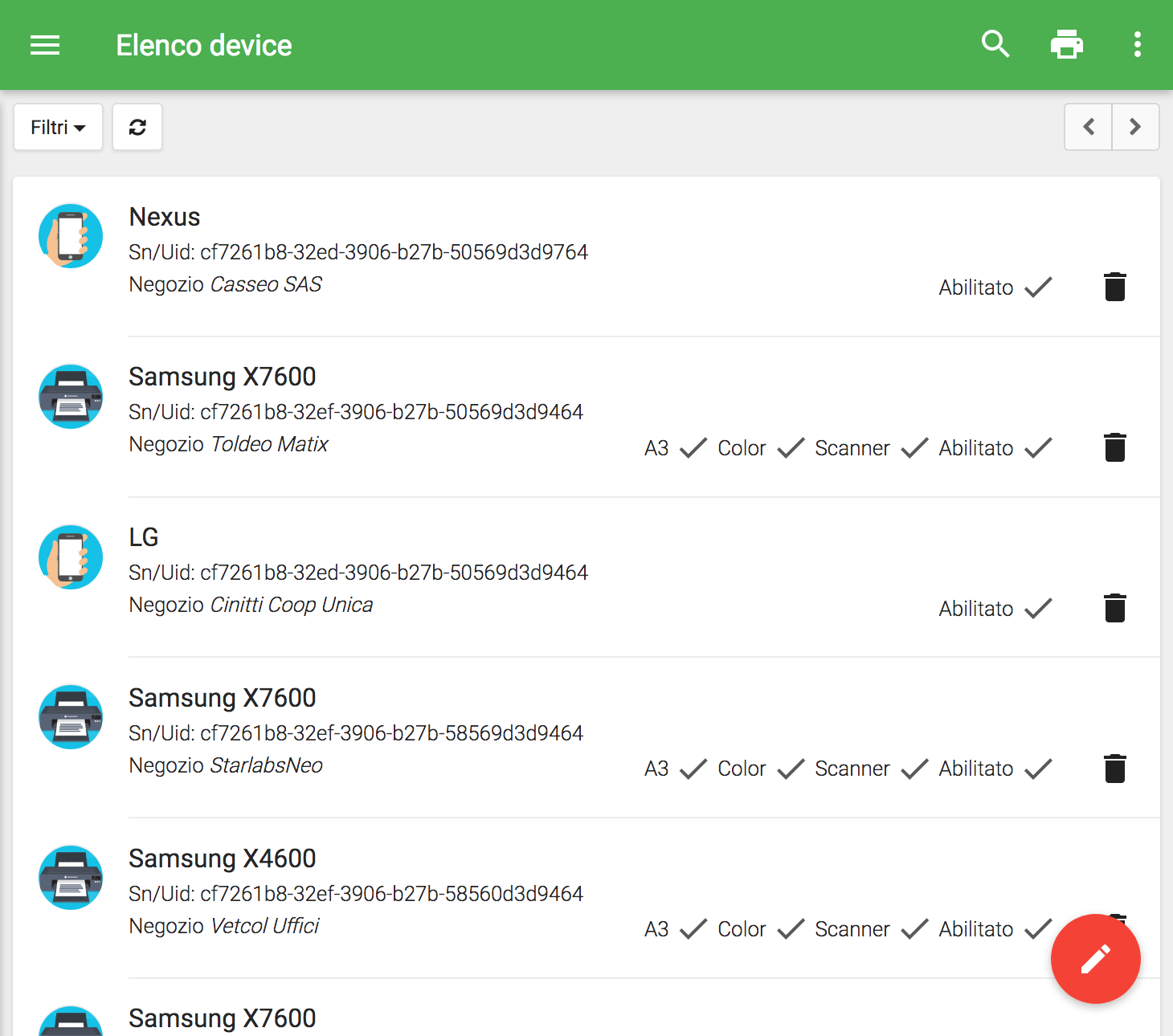Screen dimensions: 1173x1036
Task: Click the search magnifier icon
Action: click(995, 44)
